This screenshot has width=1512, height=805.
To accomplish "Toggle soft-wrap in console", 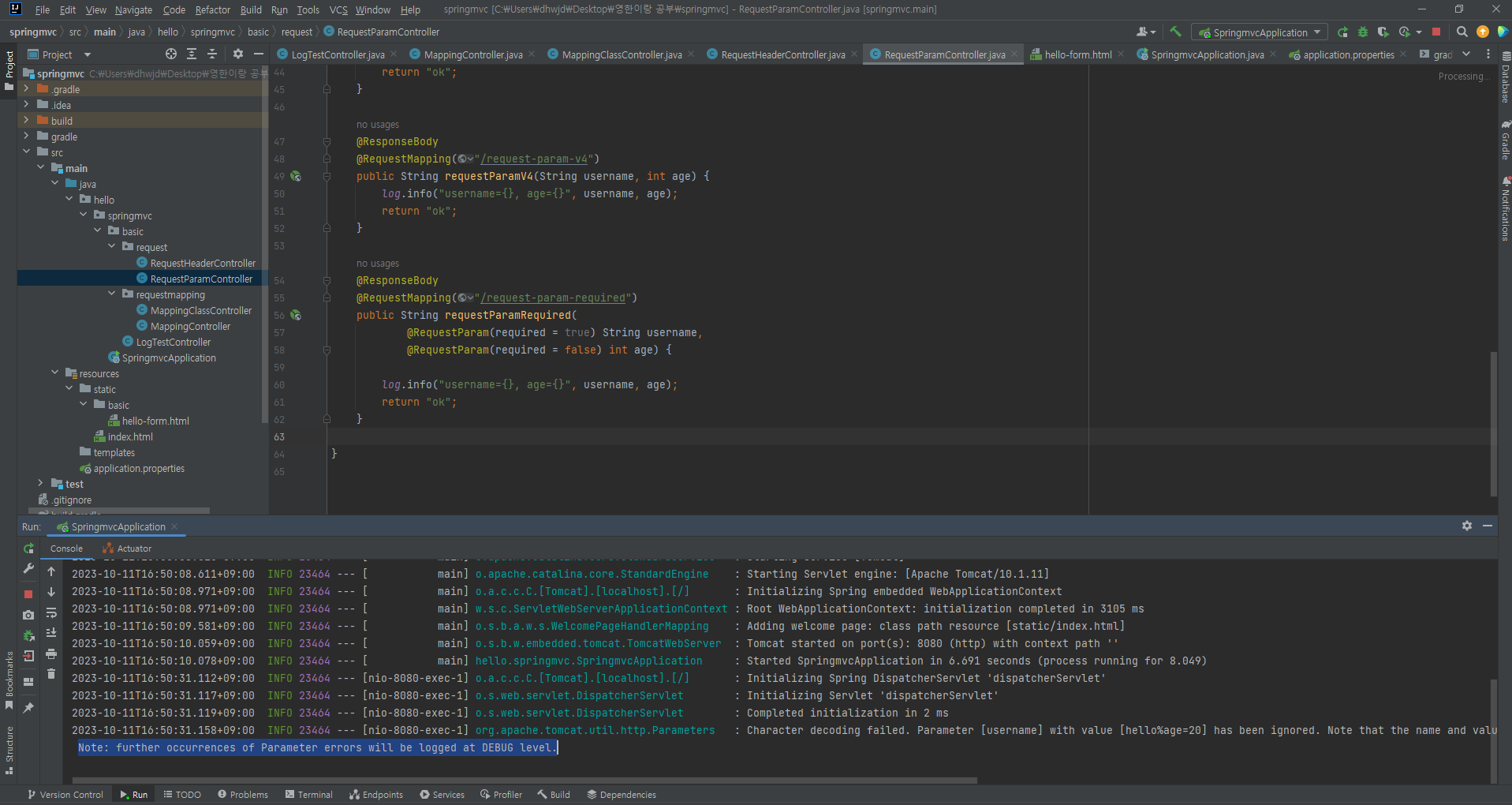I will tap(51, 612).
